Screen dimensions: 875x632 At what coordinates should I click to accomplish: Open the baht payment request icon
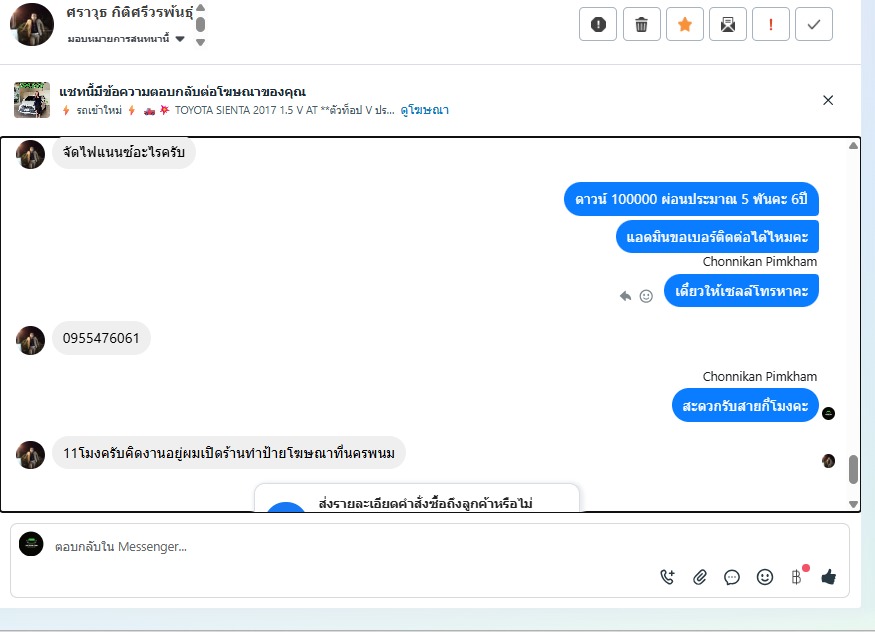point(797,577)
